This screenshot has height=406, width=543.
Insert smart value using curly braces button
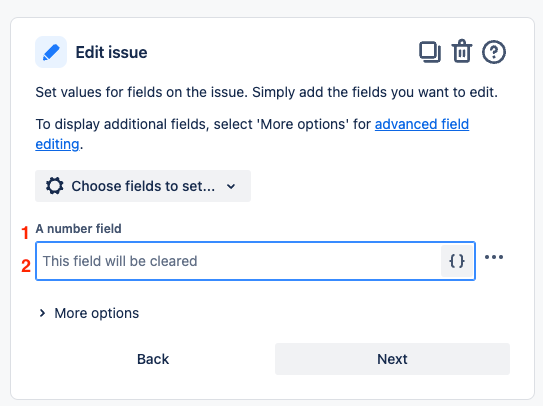457,261
